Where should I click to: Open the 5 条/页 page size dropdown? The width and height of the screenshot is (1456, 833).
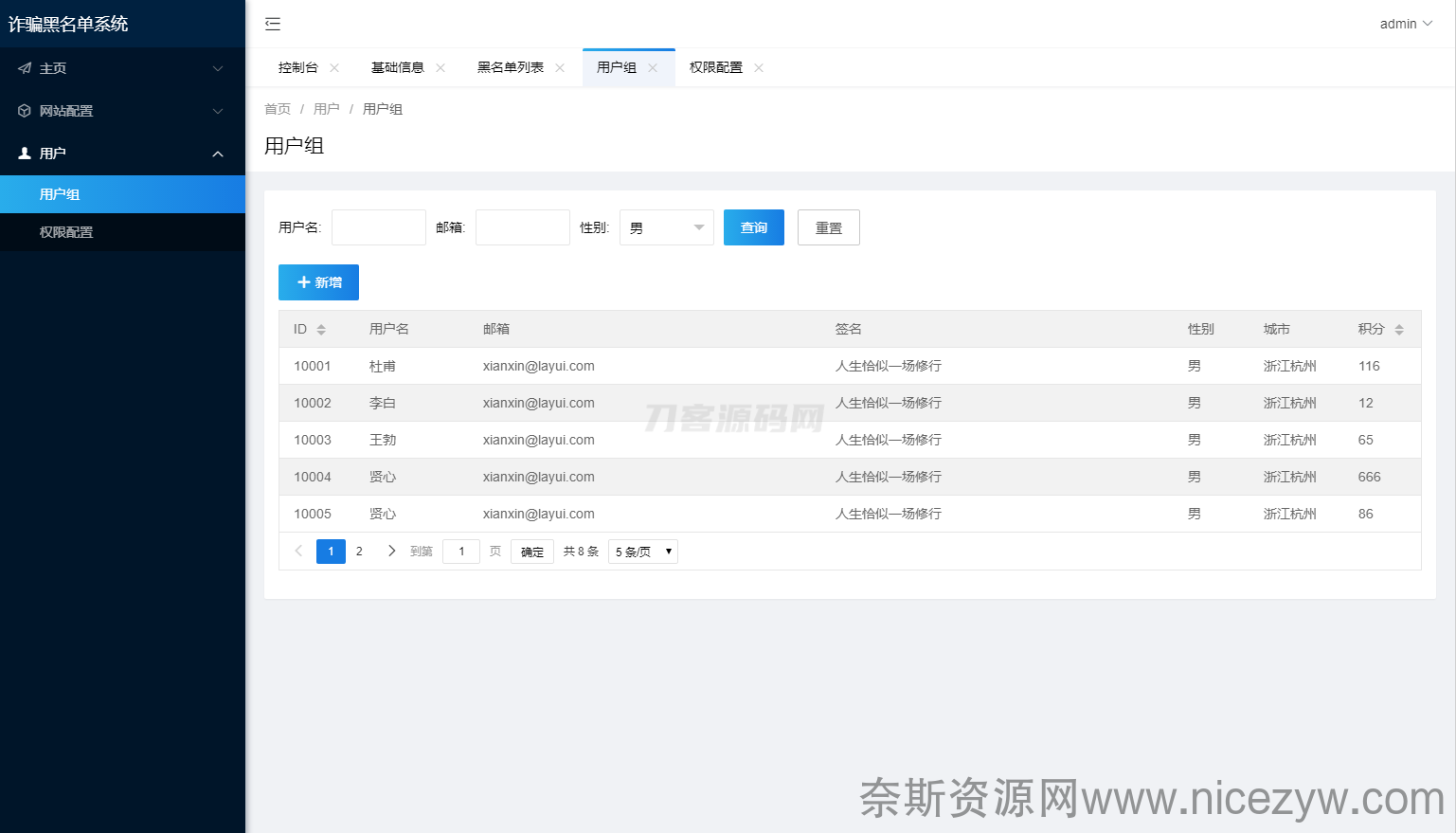tap(643, 552)
